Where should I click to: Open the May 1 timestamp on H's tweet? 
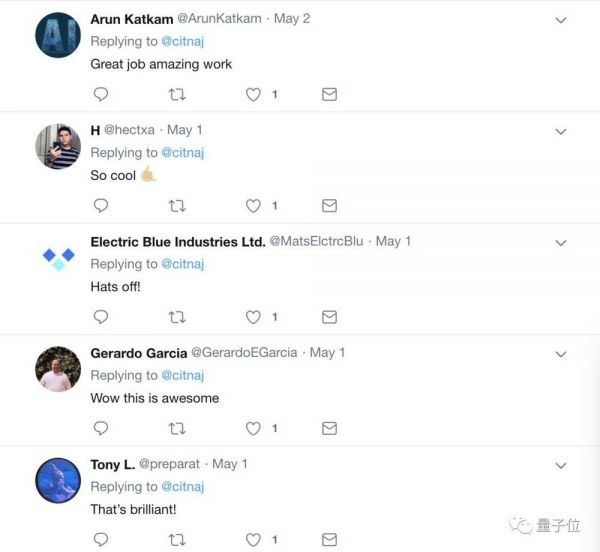(185, 130)
